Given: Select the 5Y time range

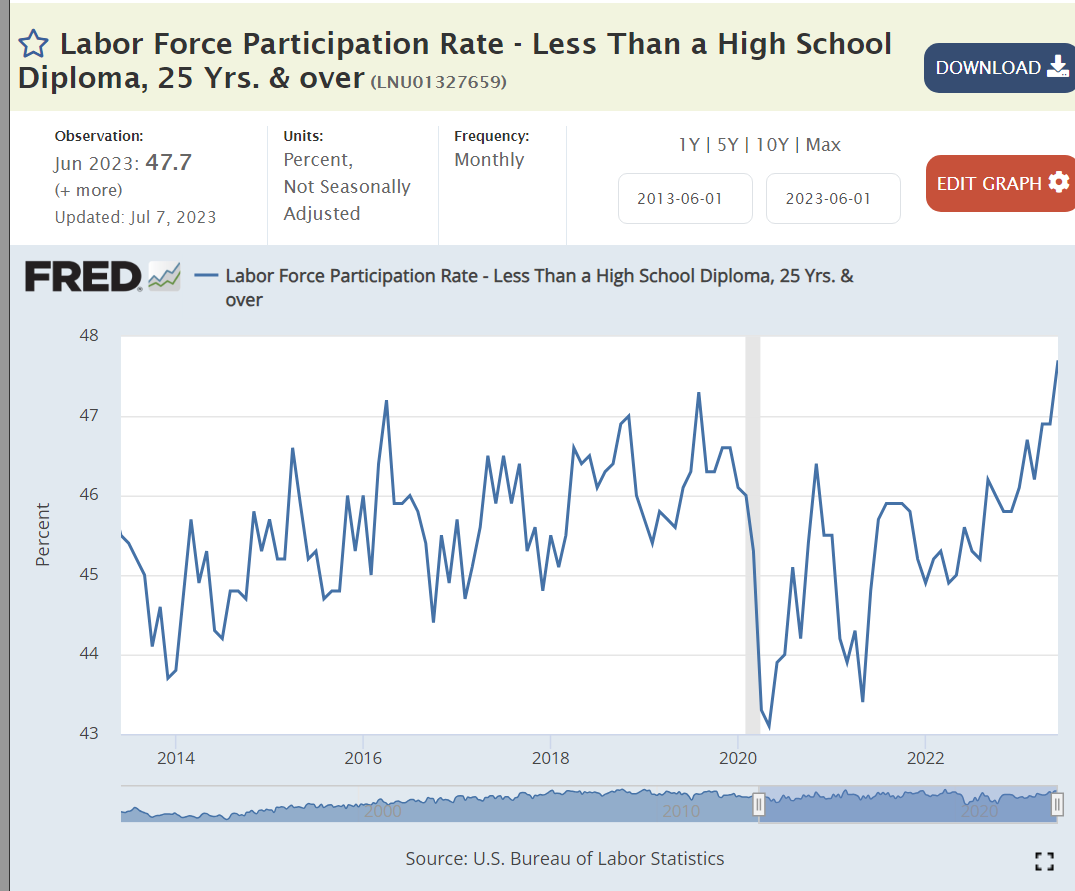Looking at the screenshot, I should 730,145.
